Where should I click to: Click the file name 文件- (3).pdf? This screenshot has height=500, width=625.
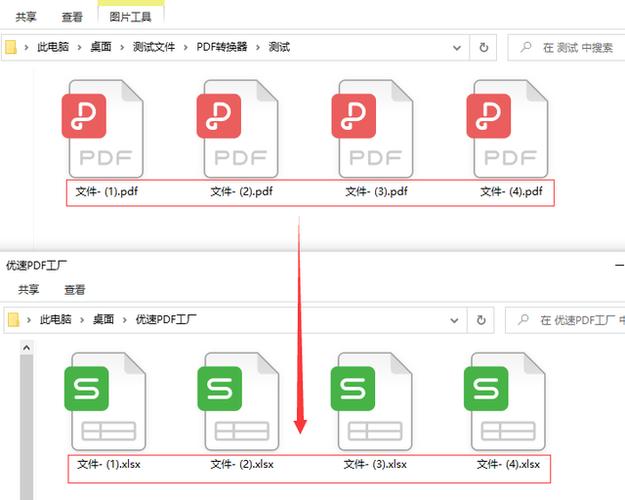pyautogui.click(x=376, y=191)
